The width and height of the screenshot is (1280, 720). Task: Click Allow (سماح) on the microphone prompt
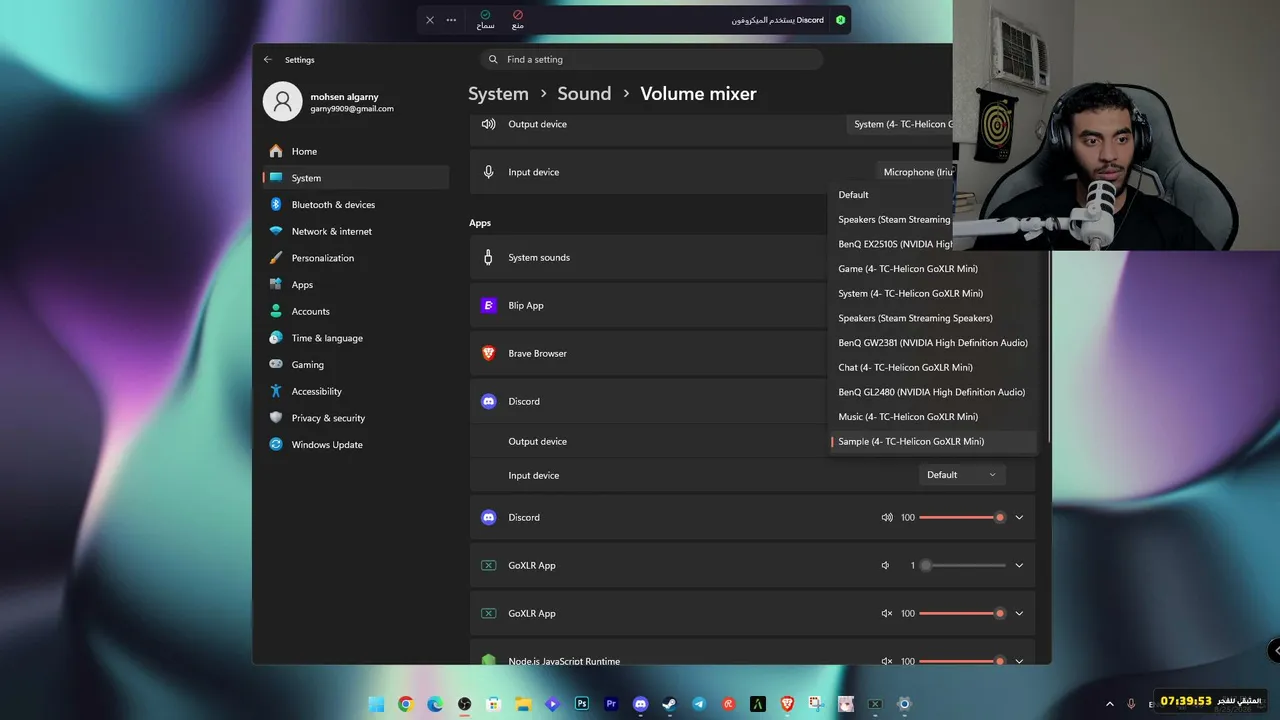point(485,20)
